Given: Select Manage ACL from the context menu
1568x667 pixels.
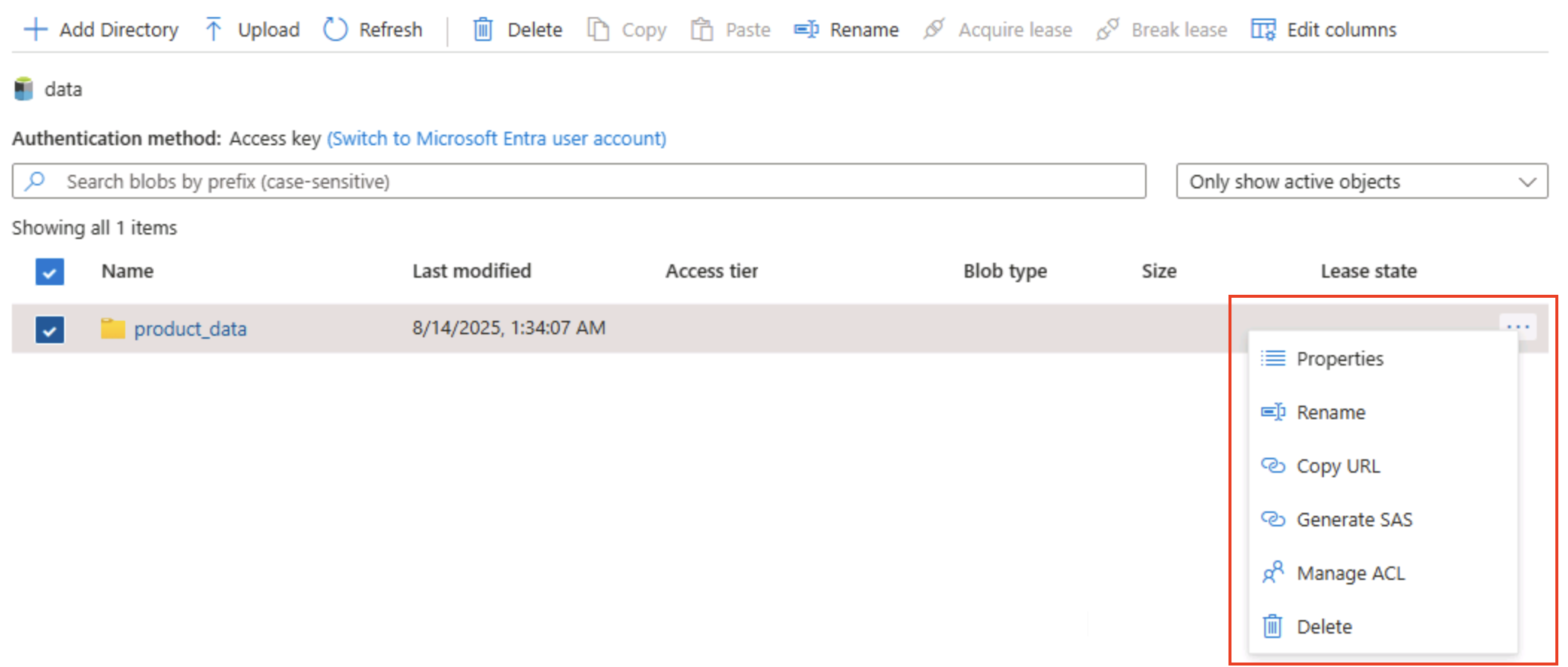Looking at the screenshot, I should (x=1350, y=573).
